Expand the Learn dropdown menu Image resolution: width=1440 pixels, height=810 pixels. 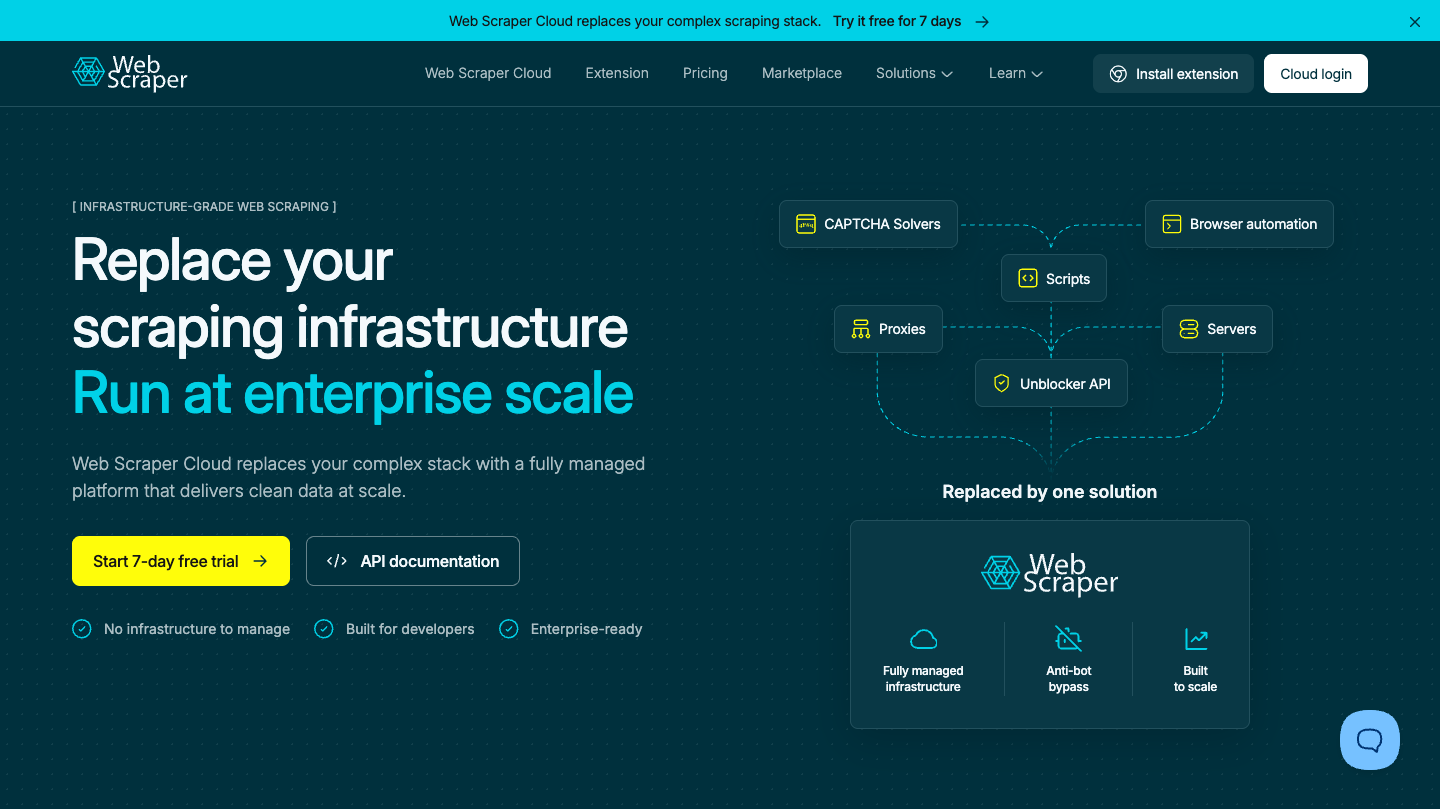(1016, 73)
